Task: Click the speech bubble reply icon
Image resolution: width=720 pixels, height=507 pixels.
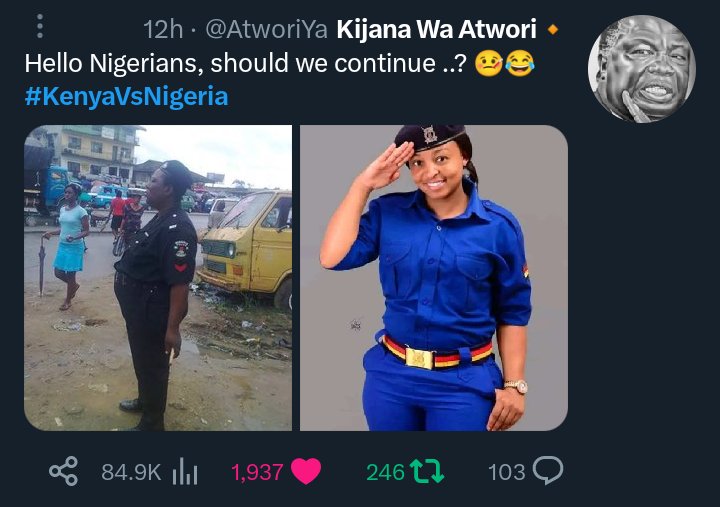Action: tap(548, 471)
